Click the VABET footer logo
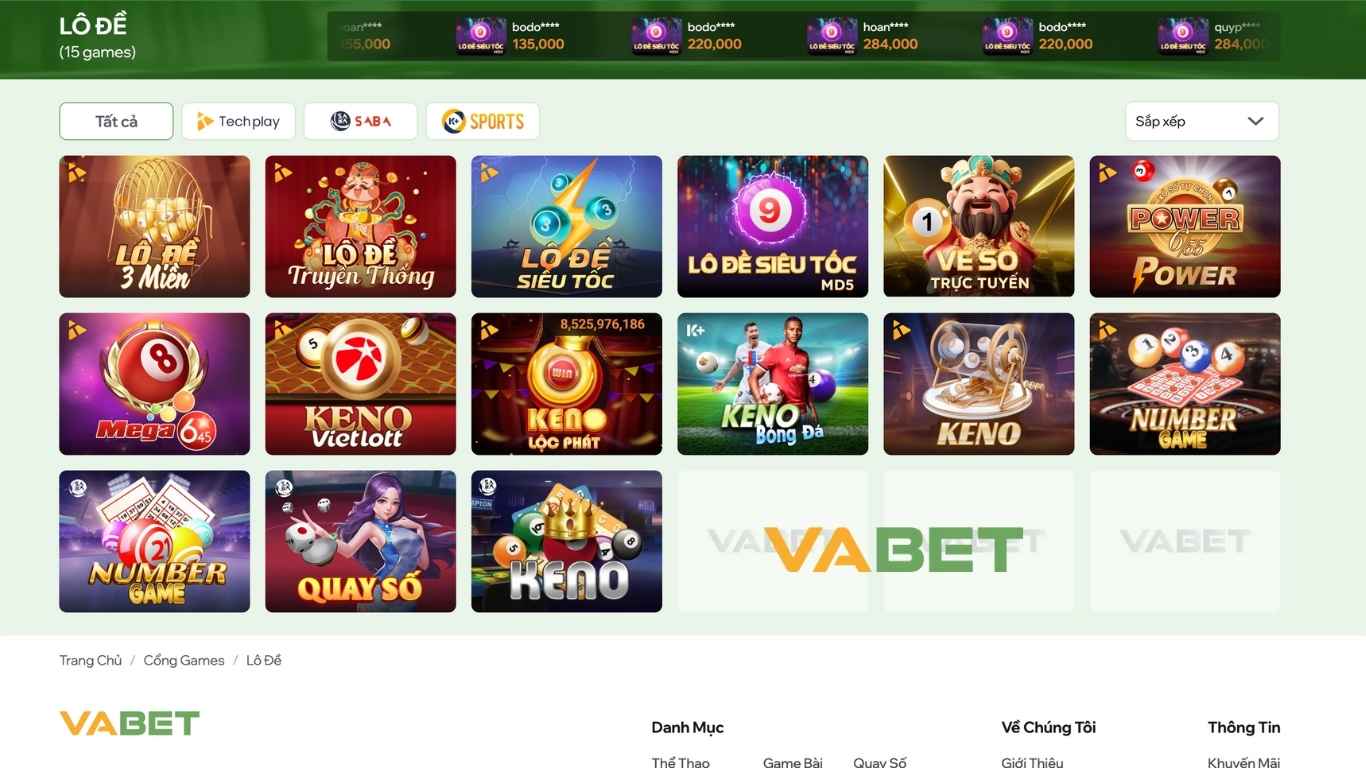 pos(130,723)
